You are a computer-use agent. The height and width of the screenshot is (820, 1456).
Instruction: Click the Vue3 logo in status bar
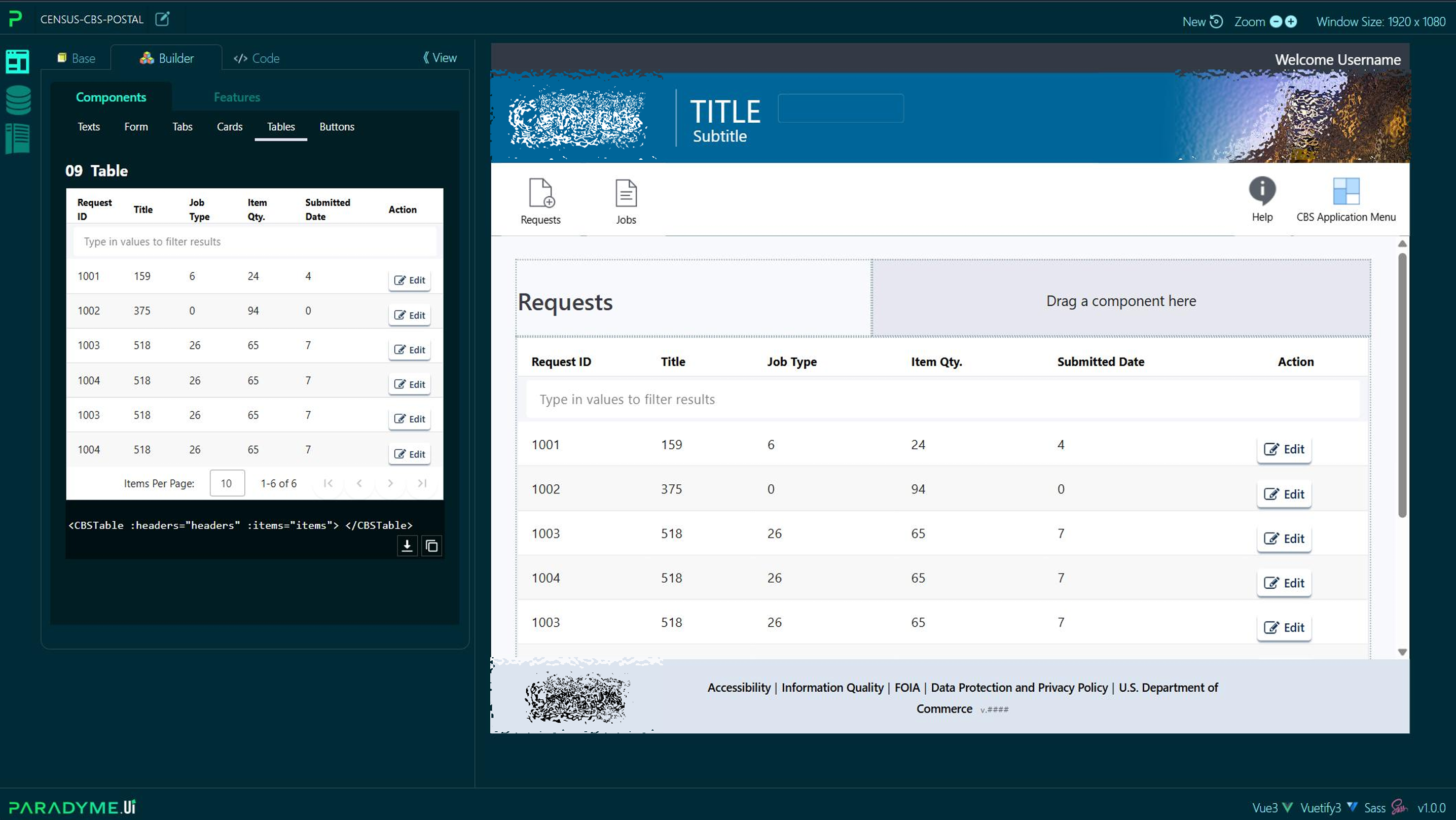(1288, 807)
